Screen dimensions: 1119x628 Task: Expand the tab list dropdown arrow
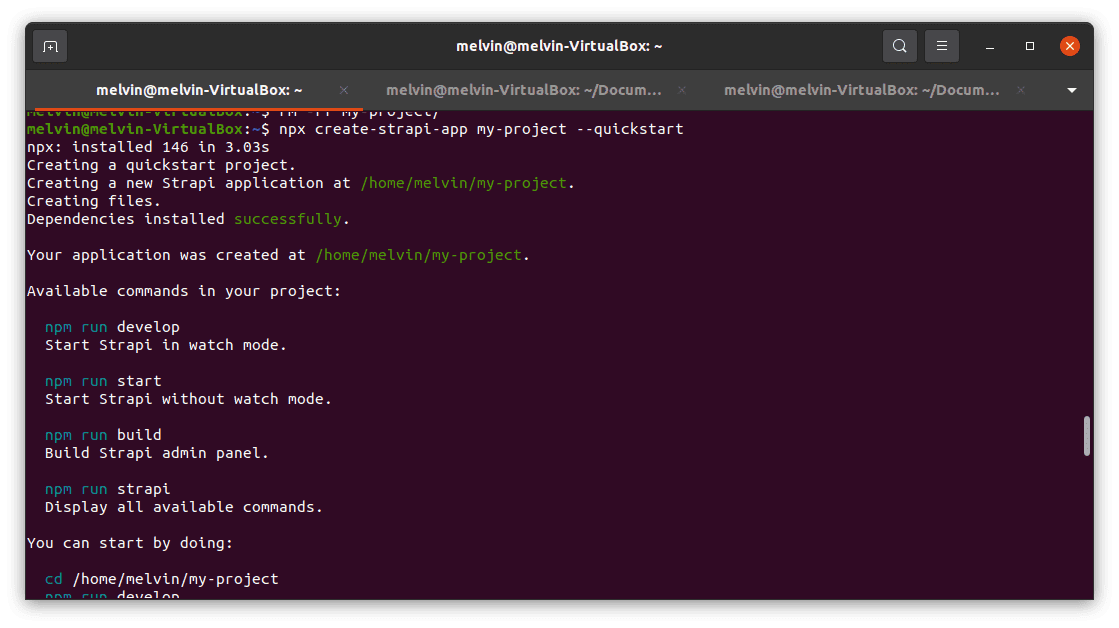[1071, 91]
